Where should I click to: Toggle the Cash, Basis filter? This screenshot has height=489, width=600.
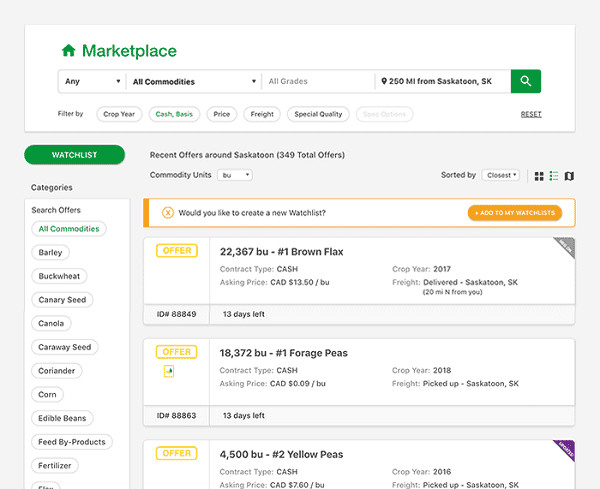tap(174, 114)
